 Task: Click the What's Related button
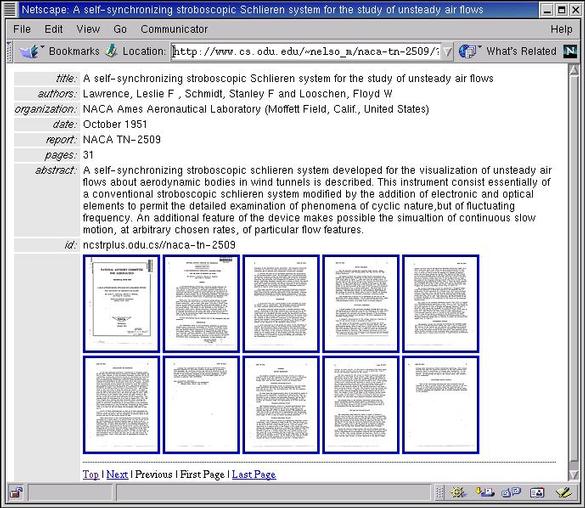point(521,51)
